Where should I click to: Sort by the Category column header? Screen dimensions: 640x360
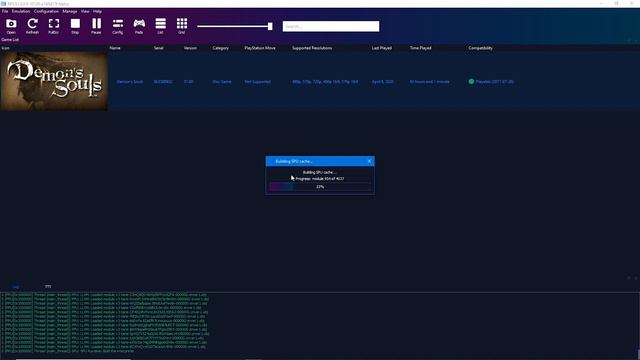pos(220,48)
